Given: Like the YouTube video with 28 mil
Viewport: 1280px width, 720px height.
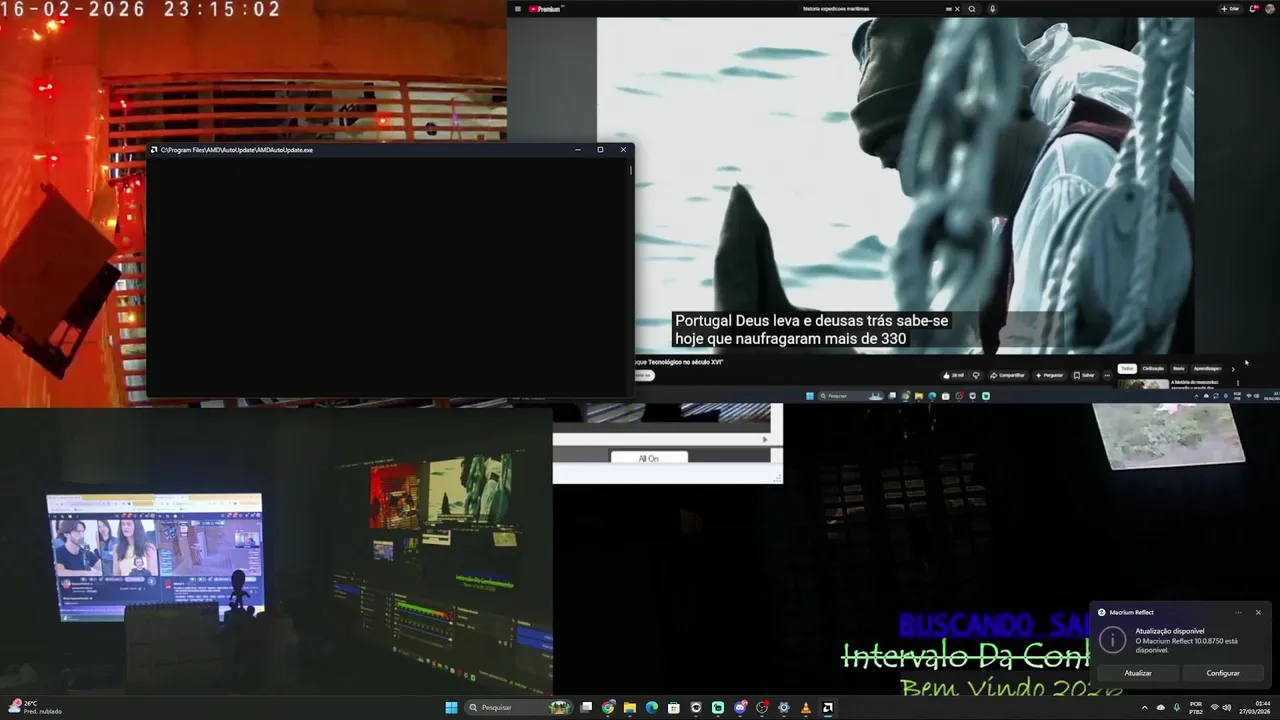Looking at the screenshot, I should [953, 375].
